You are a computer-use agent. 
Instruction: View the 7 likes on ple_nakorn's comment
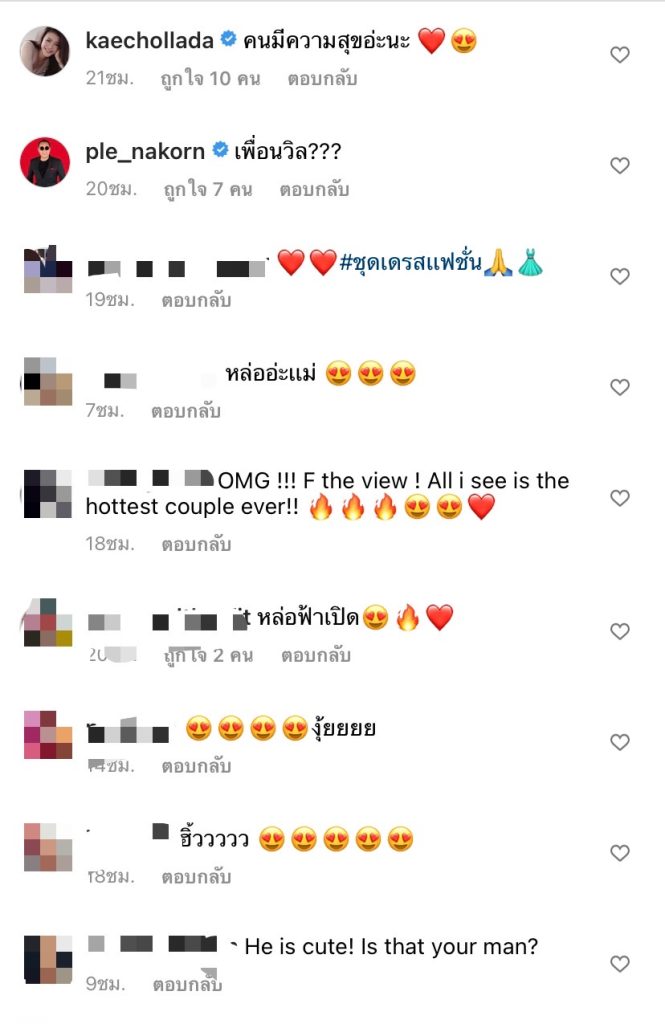click(208, 190)
